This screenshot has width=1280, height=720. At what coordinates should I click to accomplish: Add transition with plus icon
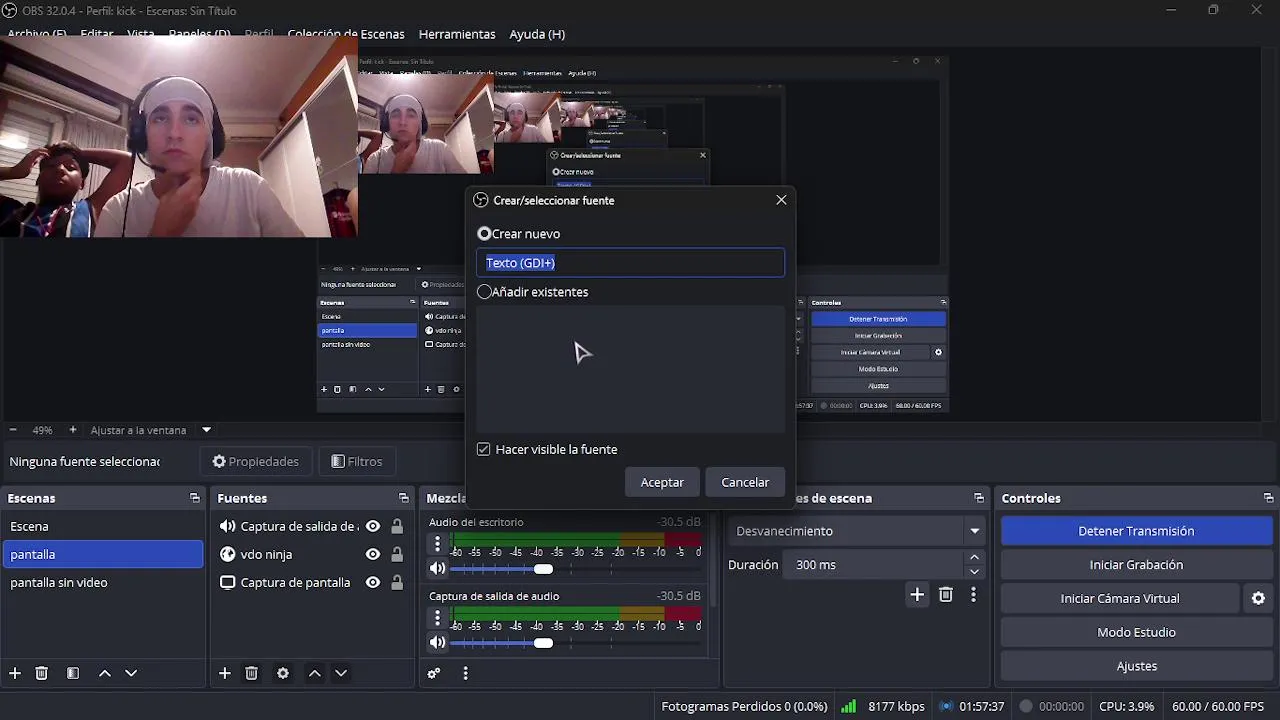coord(917,595)
